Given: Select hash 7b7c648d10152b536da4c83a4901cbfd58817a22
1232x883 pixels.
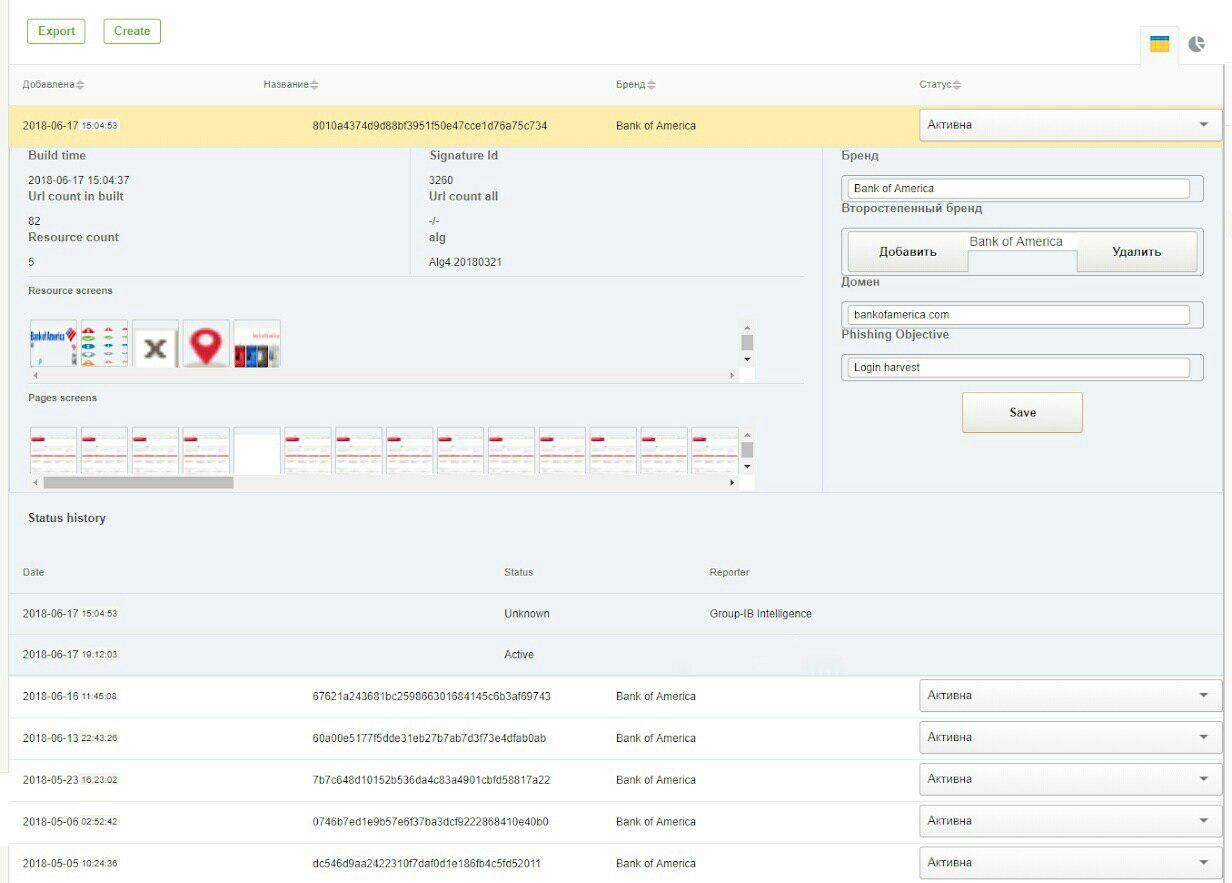Looking at the screenshot, I should coord(431,780).
